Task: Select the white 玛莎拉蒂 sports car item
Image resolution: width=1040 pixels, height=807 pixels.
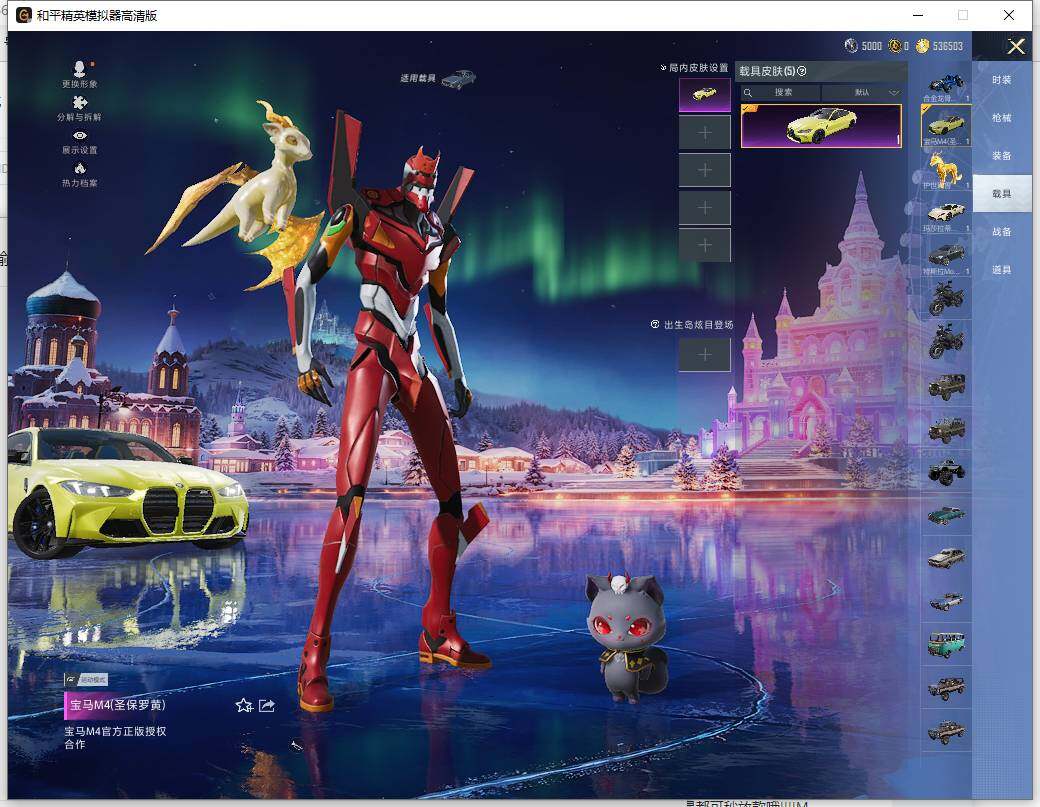Action: (946, 214)
